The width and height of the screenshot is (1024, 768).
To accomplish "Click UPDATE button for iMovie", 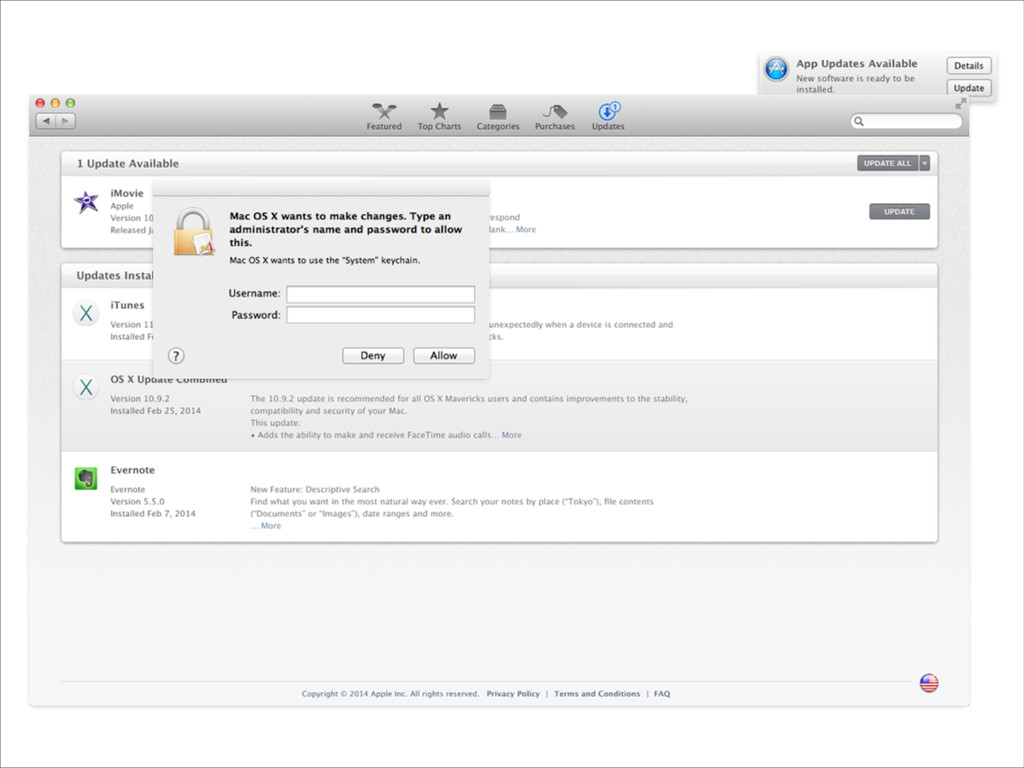I will coord(899,212).
